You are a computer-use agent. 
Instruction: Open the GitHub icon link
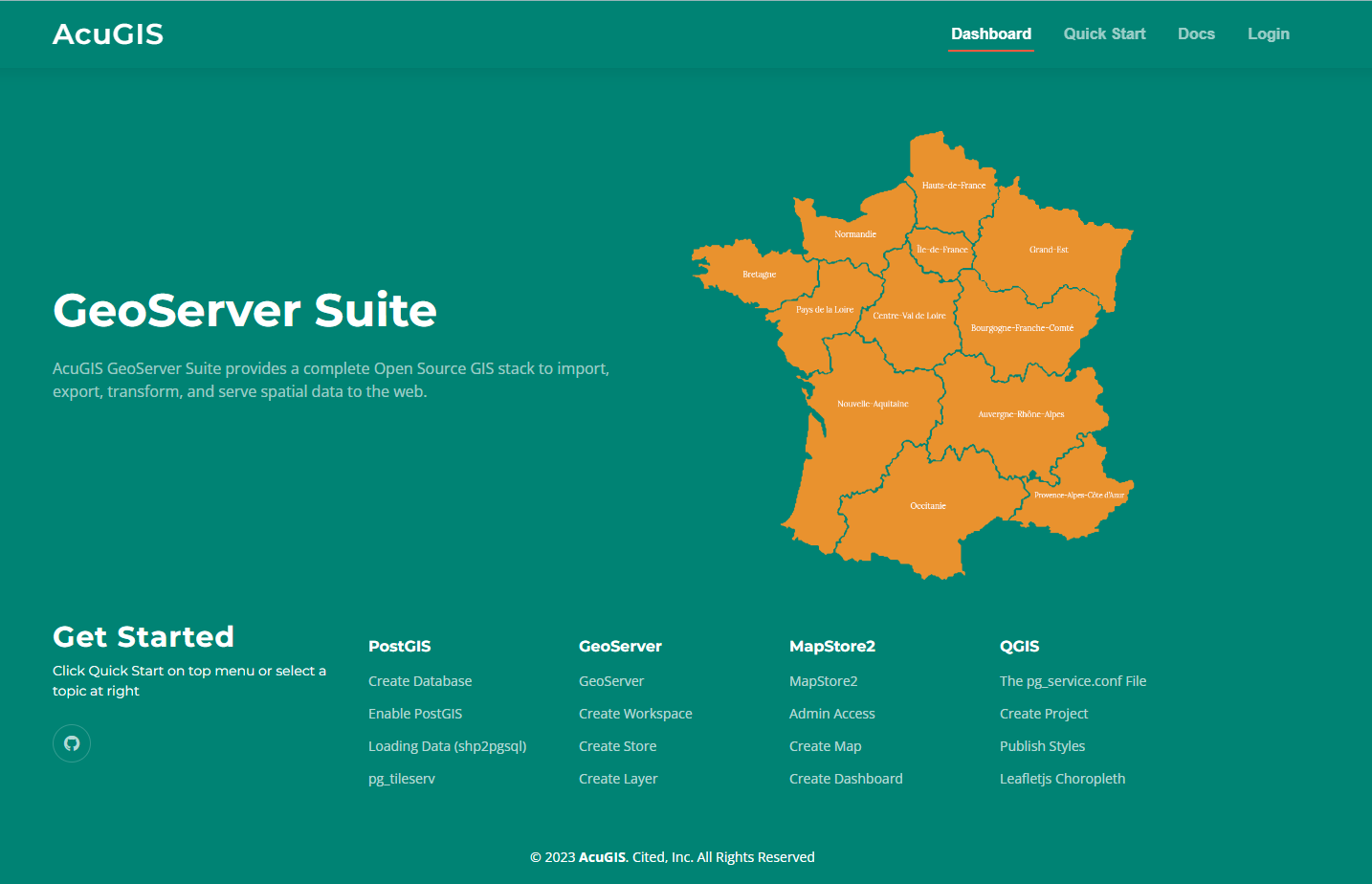[72, 743]
